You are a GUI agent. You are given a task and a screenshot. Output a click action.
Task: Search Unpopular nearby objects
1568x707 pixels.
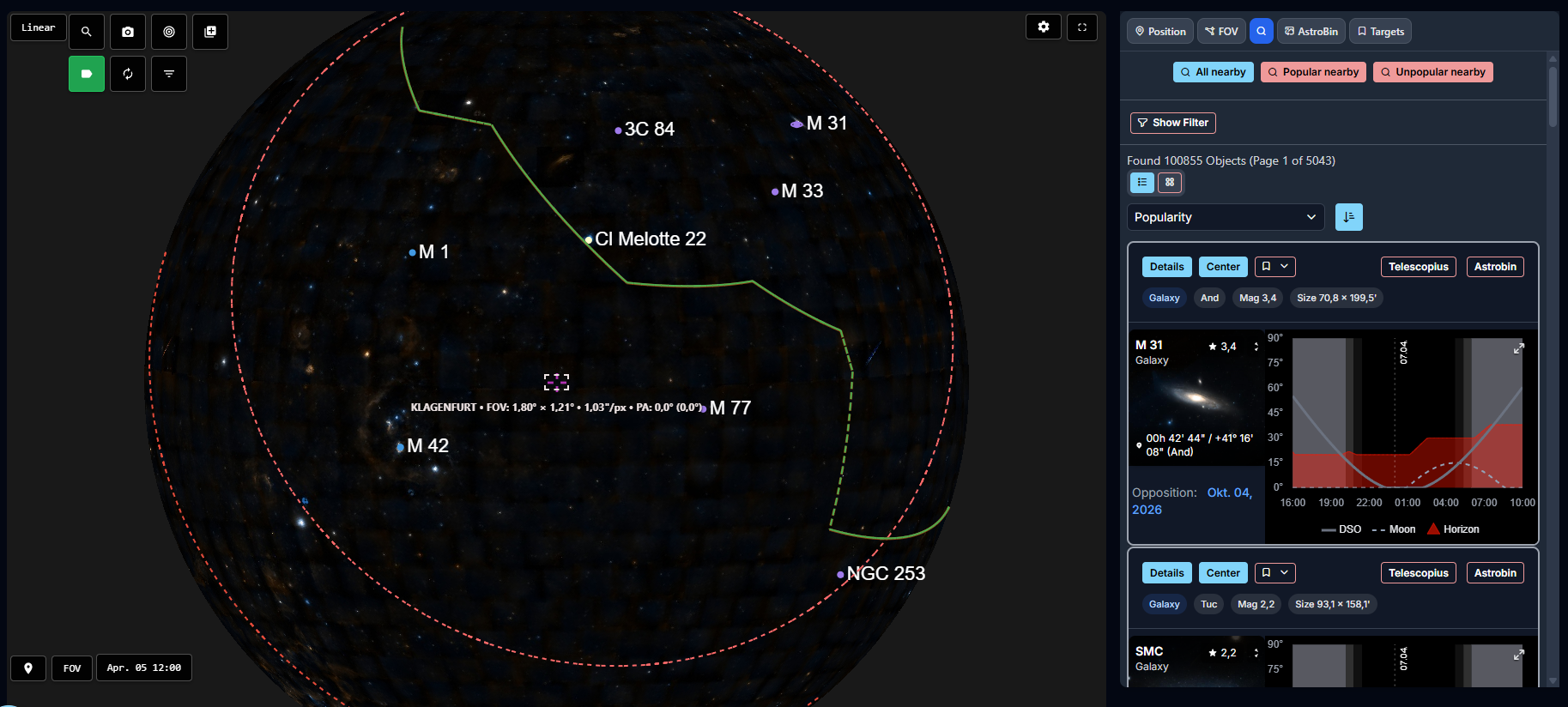tap(1433, 72)
